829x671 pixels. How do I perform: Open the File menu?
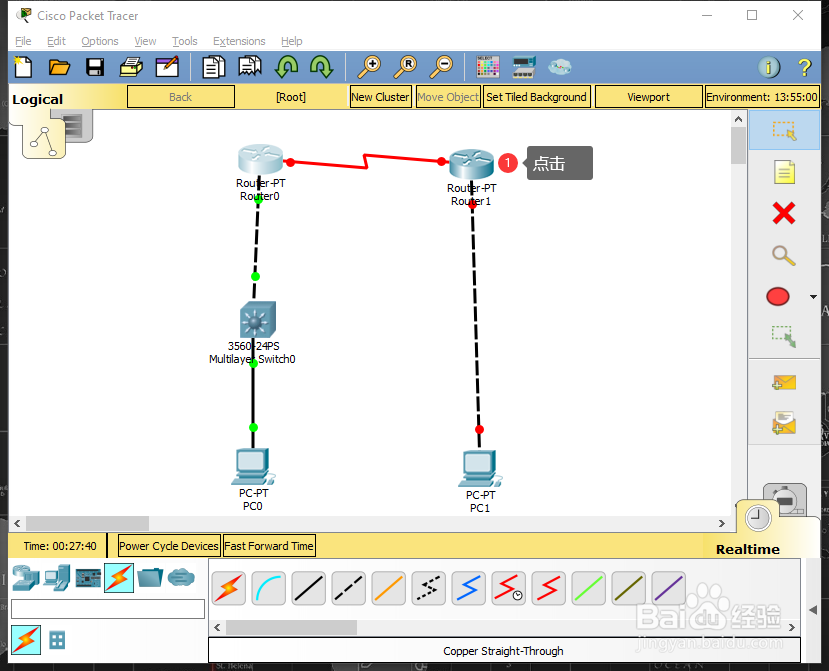click(x=23, y=41)
